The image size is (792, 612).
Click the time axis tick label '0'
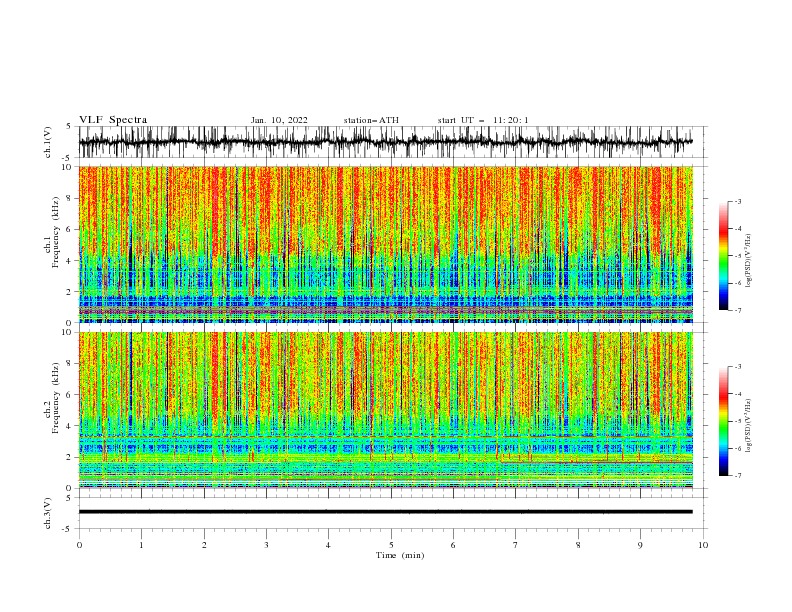pos(79,545)
